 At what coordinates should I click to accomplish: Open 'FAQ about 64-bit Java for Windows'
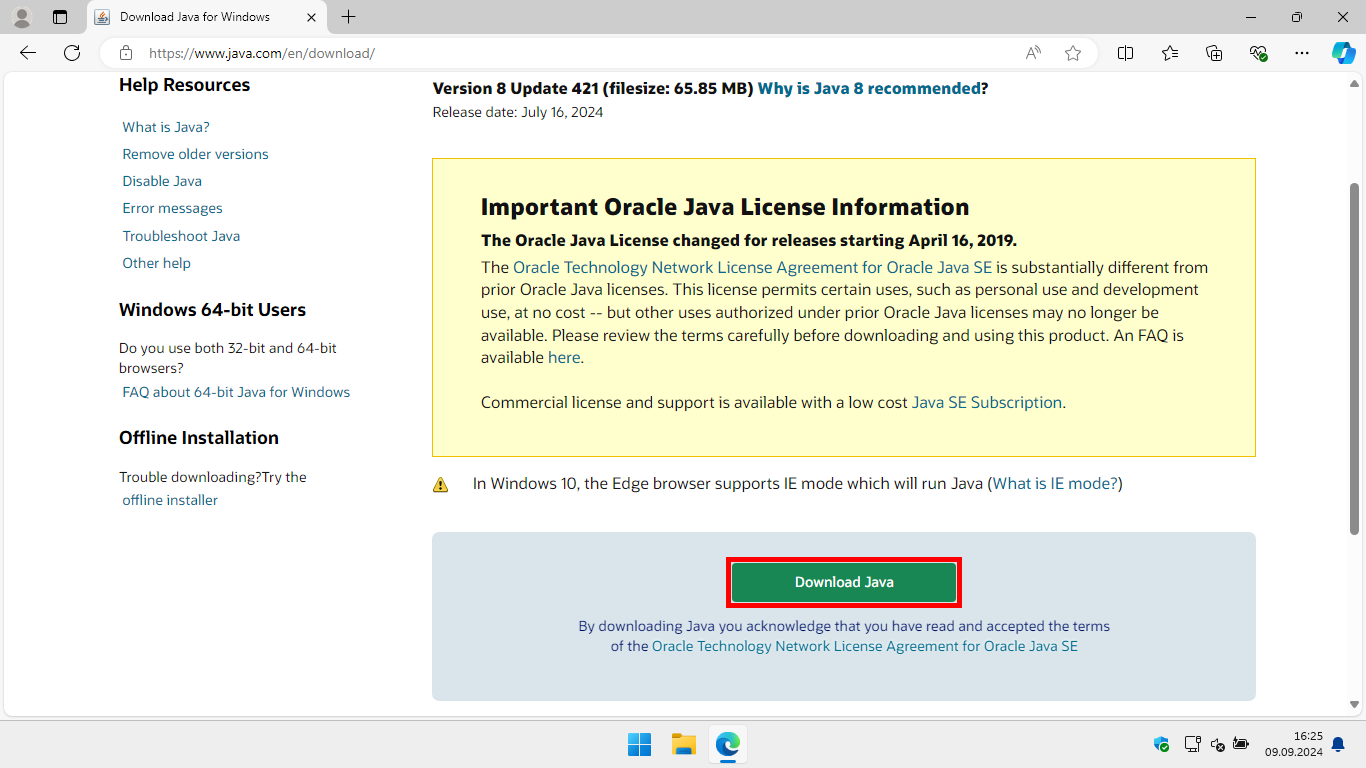[x=236, y=392]
